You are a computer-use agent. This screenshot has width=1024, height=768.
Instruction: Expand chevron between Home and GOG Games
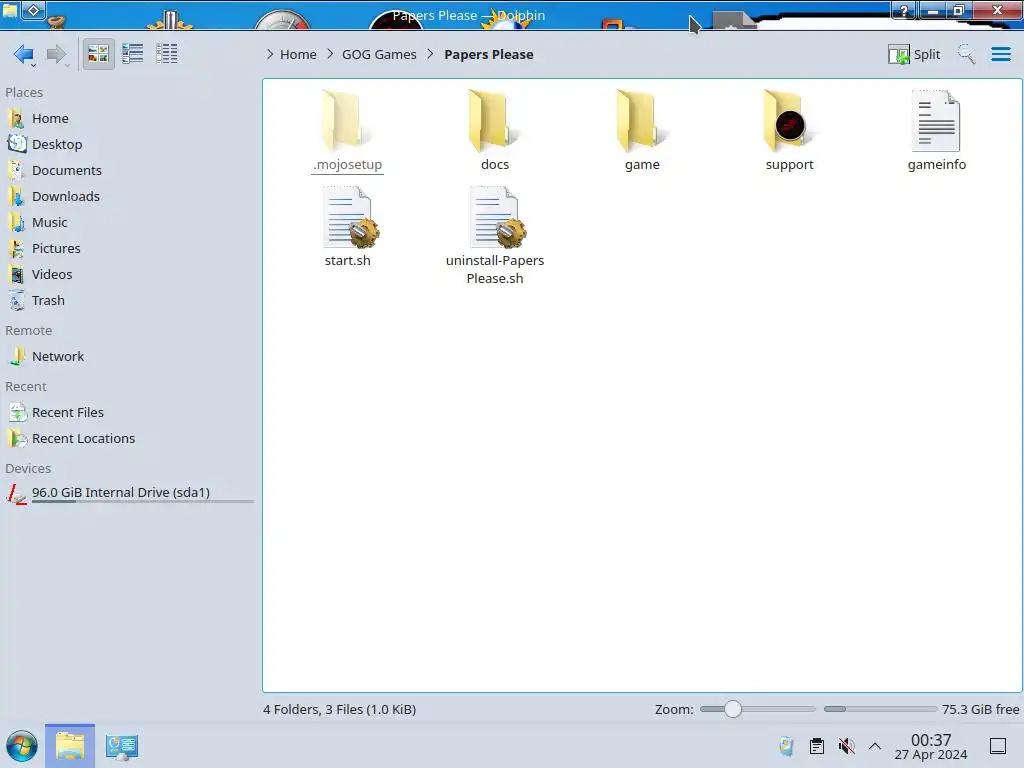(x=330, y=54)
